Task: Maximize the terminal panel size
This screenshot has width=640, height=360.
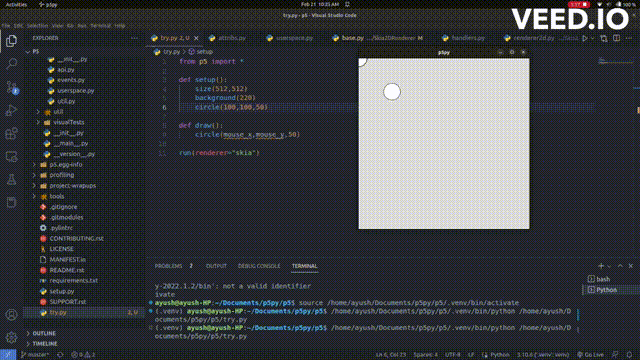Action: (620, 266)
